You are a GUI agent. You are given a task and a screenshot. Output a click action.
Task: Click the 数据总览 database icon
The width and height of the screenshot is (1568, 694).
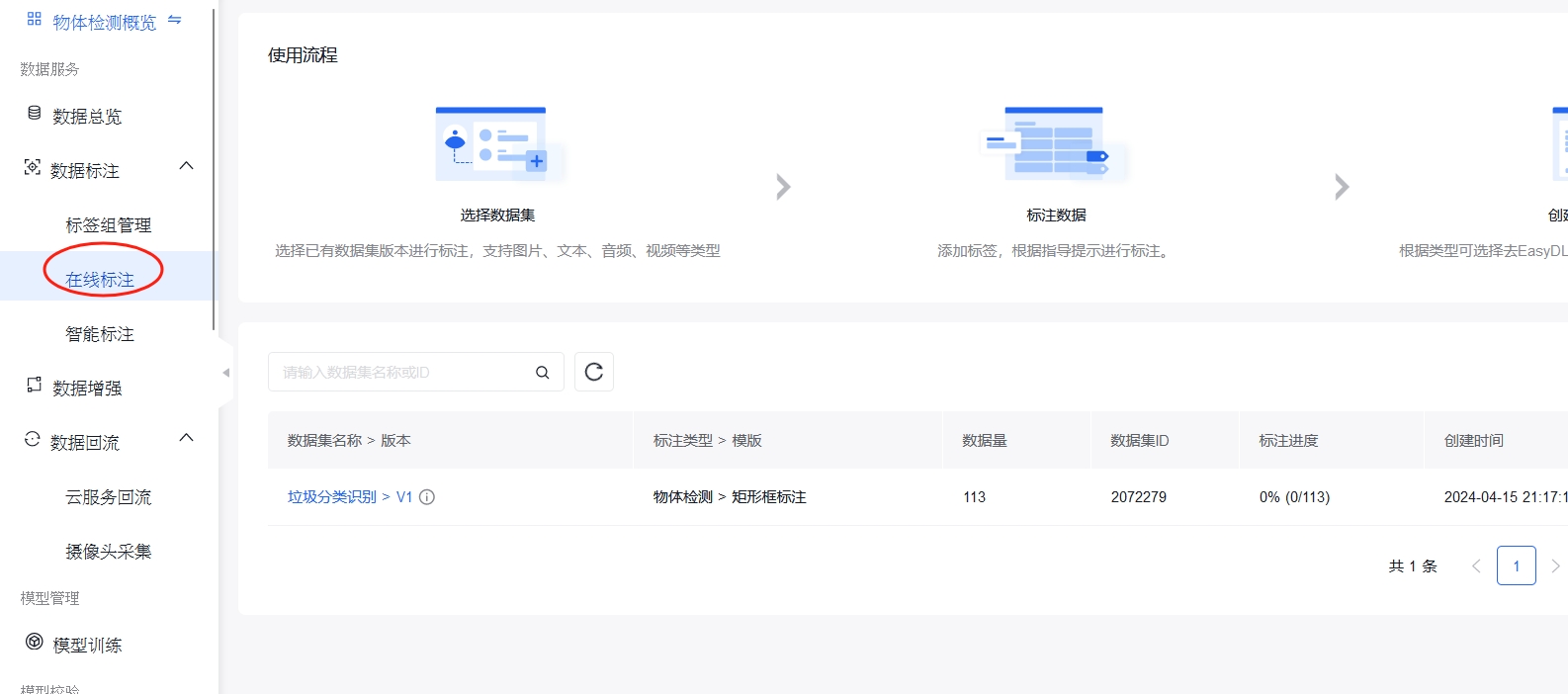click(35, 114)
